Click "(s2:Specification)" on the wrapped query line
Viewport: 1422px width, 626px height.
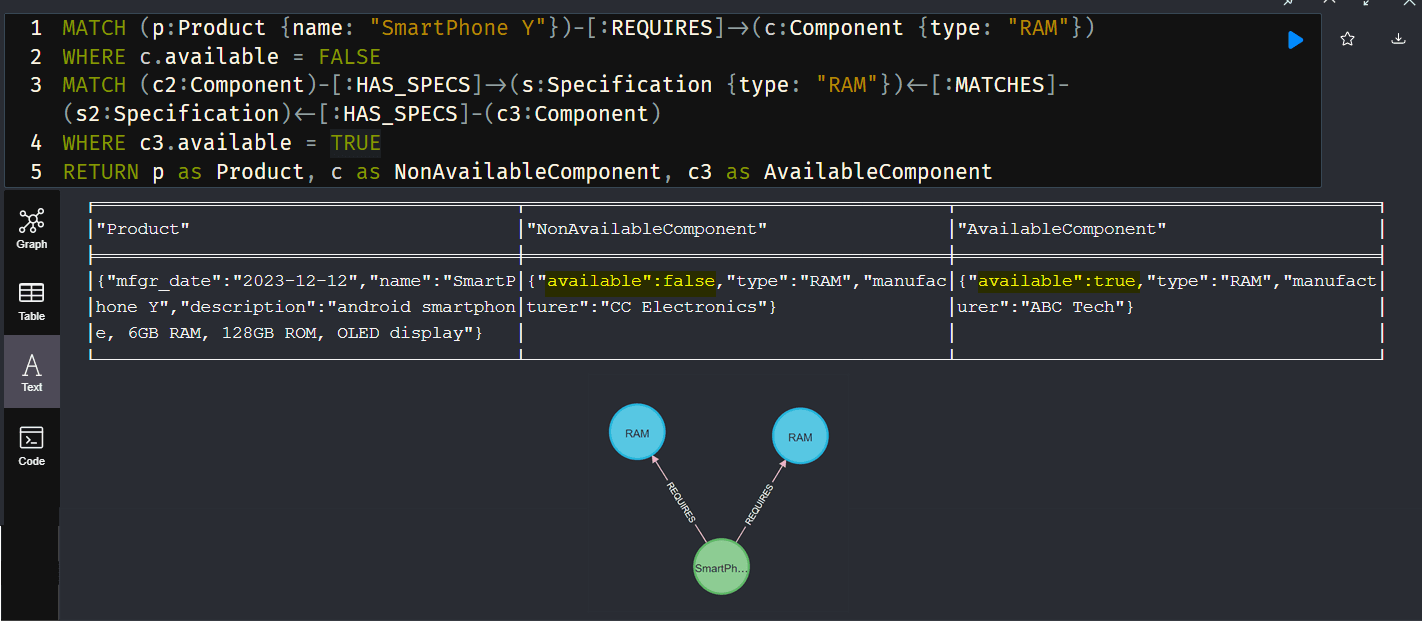177,114
